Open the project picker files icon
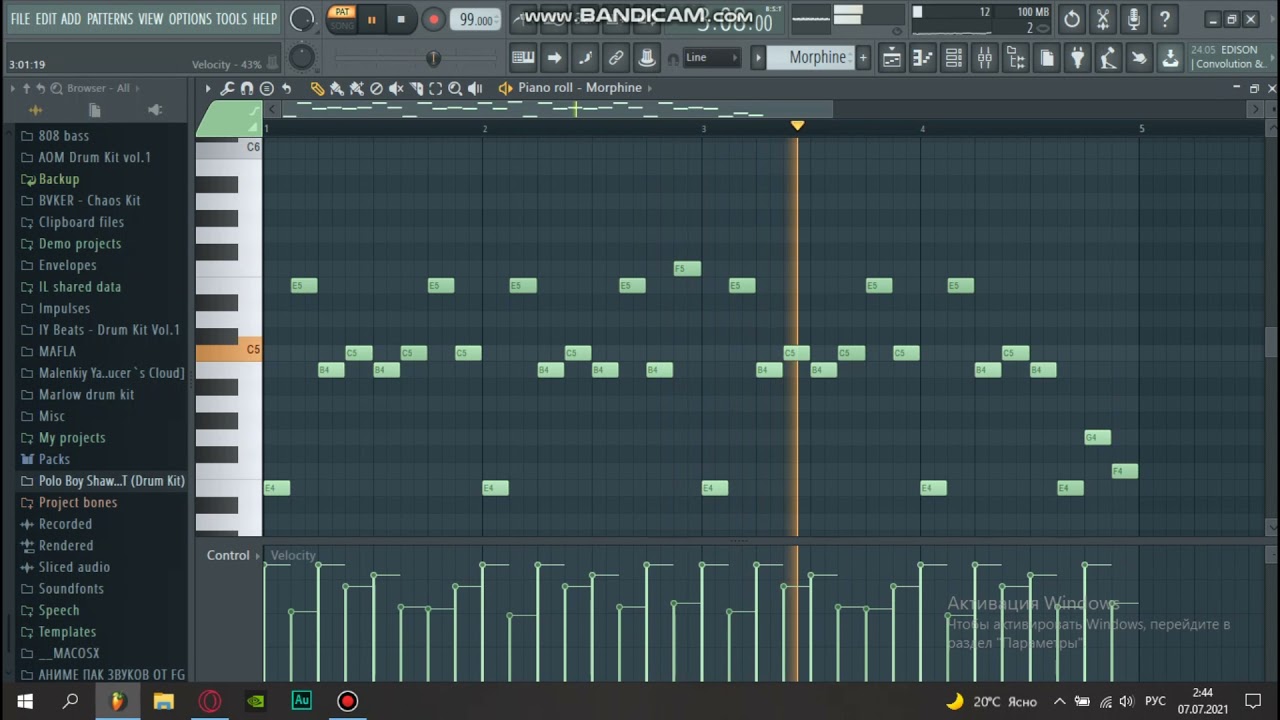 (1046, 58)
